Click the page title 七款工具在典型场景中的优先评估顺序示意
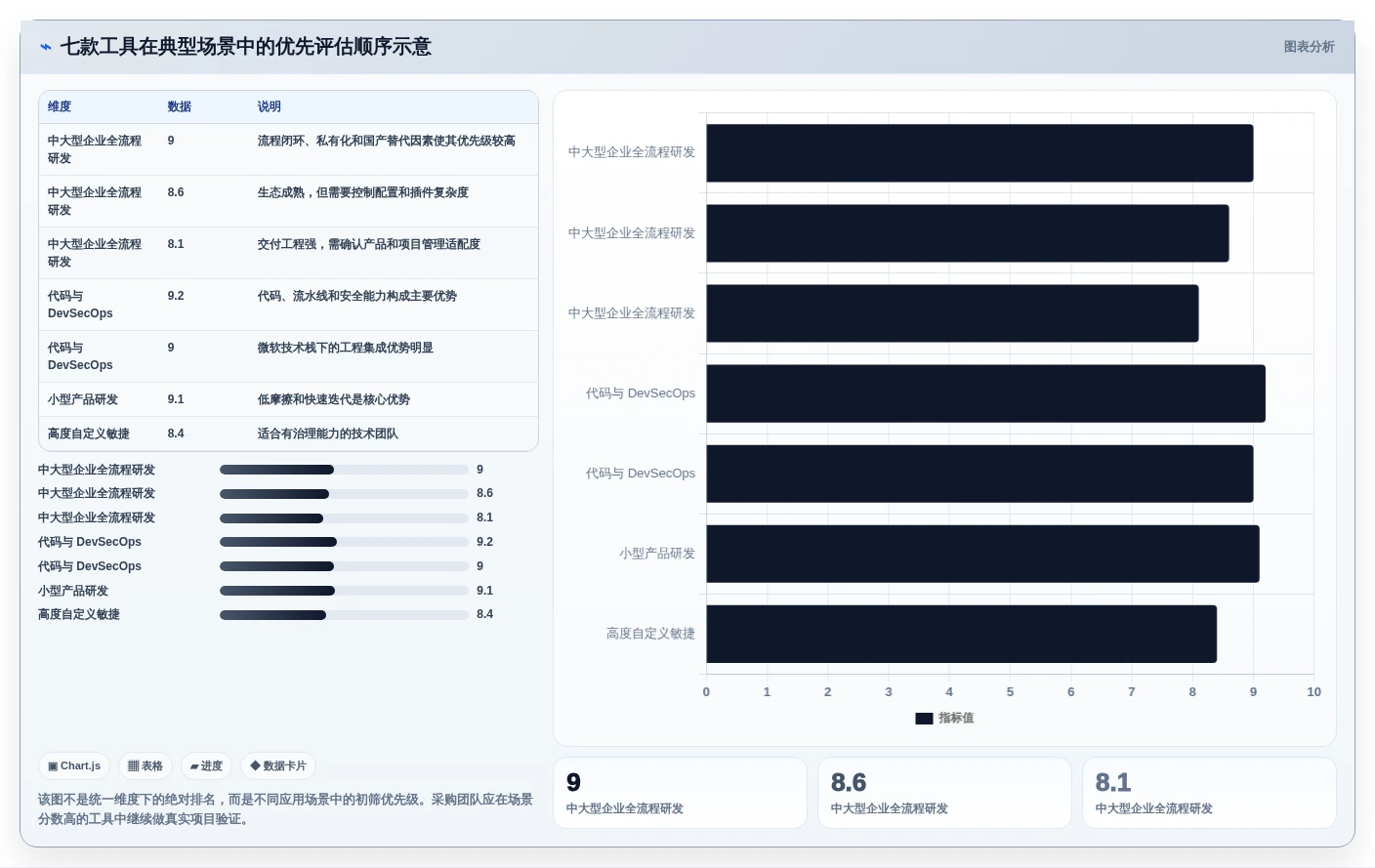Image resolution: width=1375 pixels, height=868 pixels. tap(246, 47)
